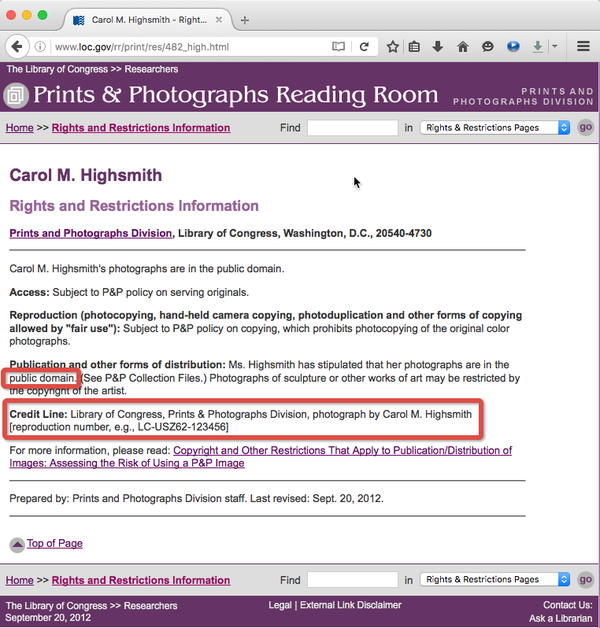This screenshot has width=600, height=628.
Task: Open bottom Rights and Restrictions Information link
Action: (x=141, y=580)
